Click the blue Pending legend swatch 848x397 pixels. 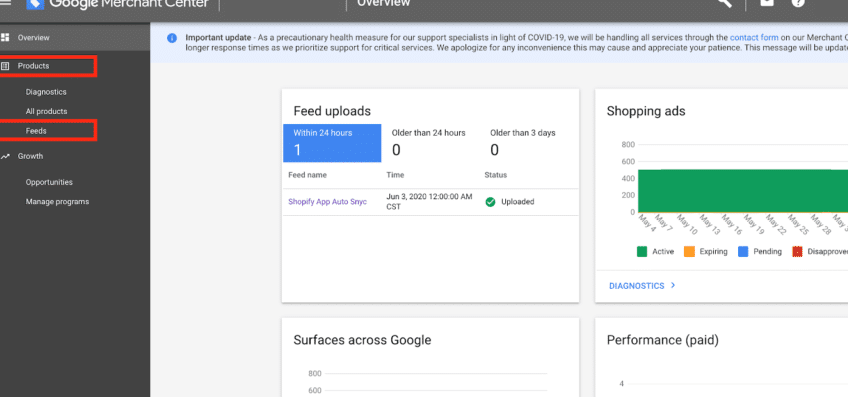(743, 252)
